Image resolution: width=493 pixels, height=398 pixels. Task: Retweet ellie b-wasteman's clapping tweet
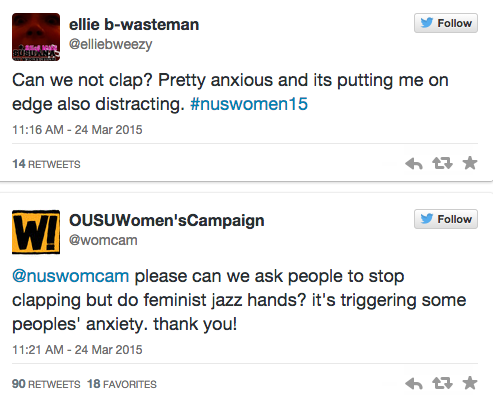coord(442,163)
